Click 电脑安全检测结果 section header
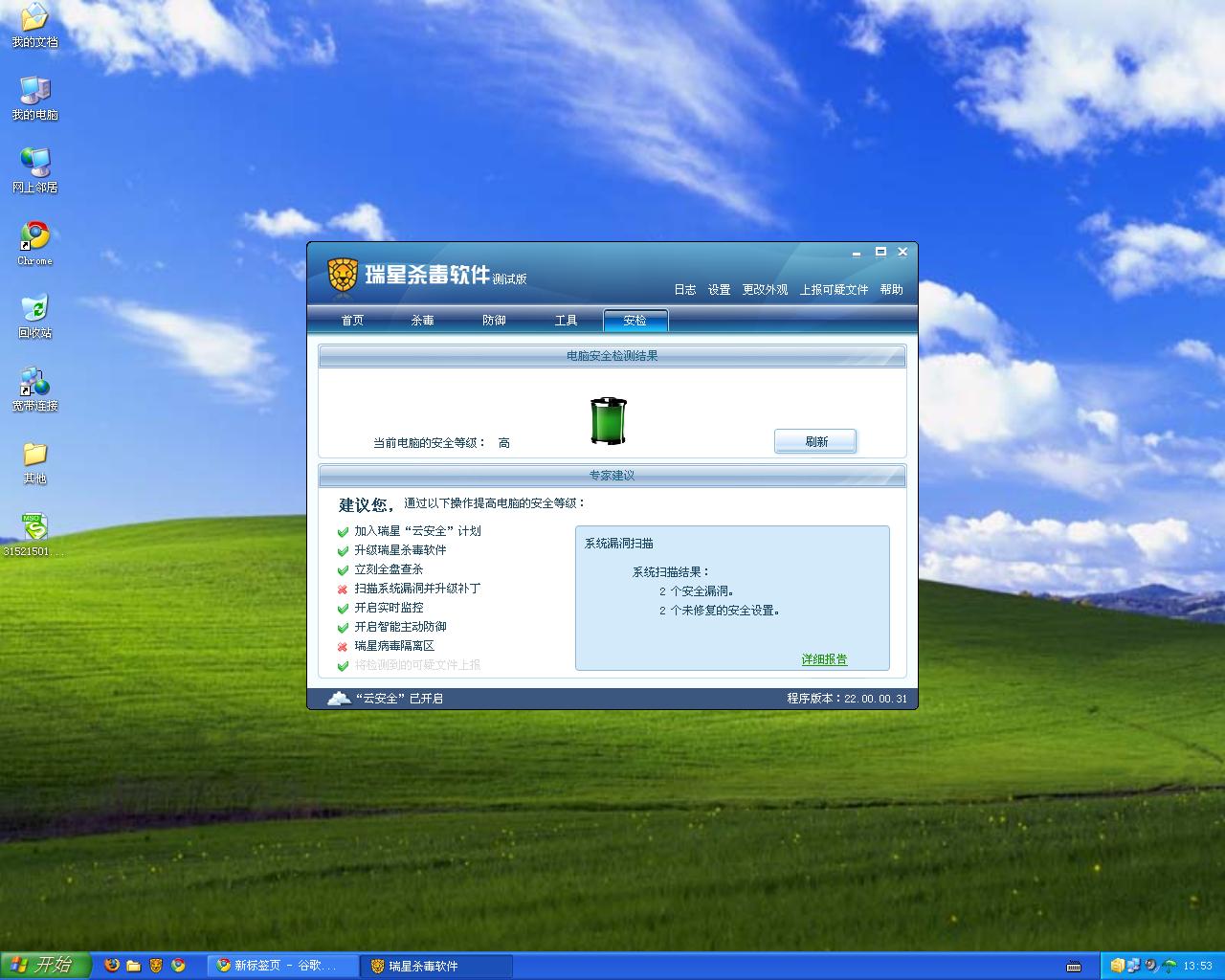The width and height of the screenshot is (1225, 980). pyautogui.click(x=612, y=356)
